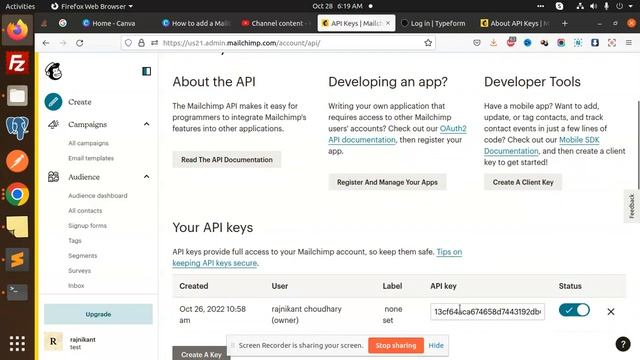Click the Mailchimp Freddie logo
The width and height of the screenshot is (640, 360).
(53, 71)
